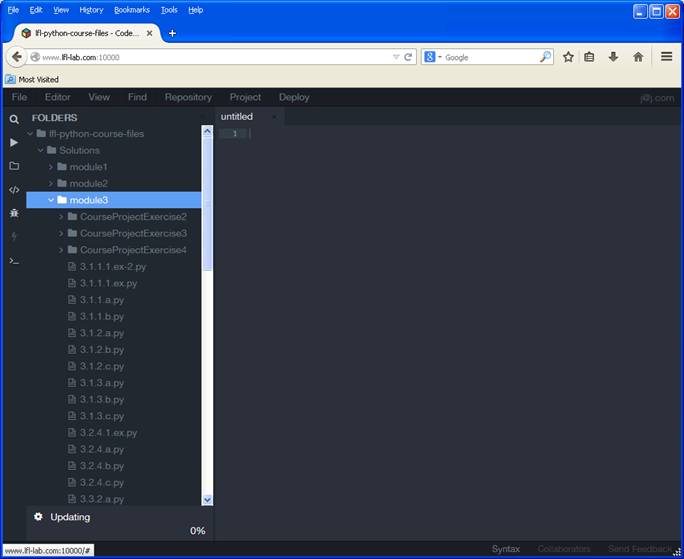This screenshot has width=684, height=559.
Task: Open the Firefox downloads arrow icon
Action: click(x=613, y=57)
